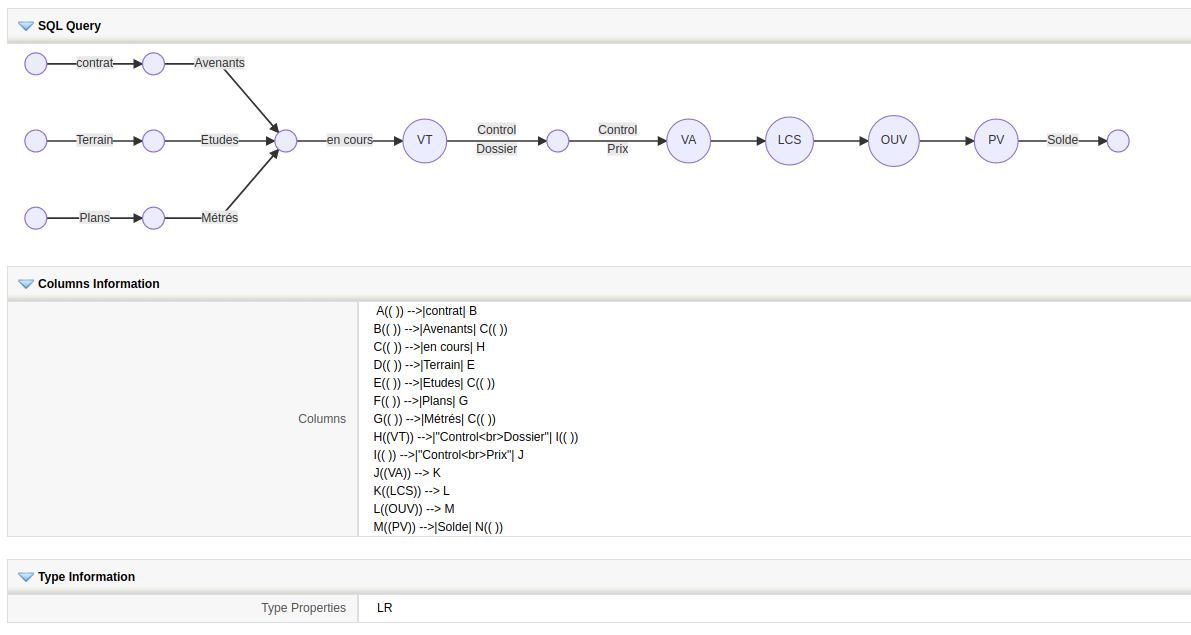1191x635 pixels.
Task: Select the VA node circle
Action: coord(688,141)
